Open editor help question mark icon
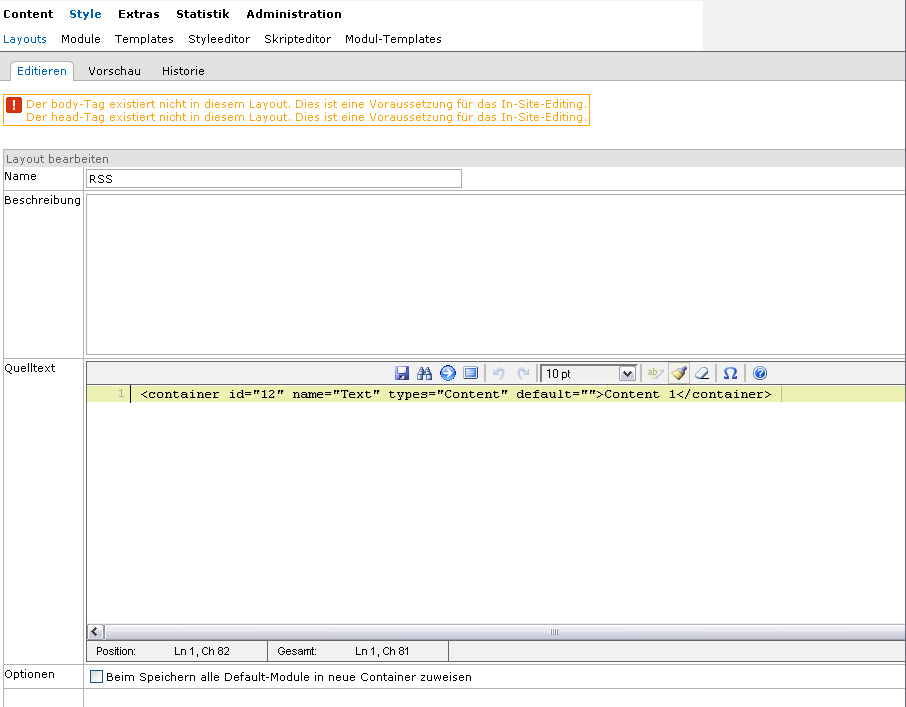The width and height of the screenshot is (906, 707). [x=760, y=373]
